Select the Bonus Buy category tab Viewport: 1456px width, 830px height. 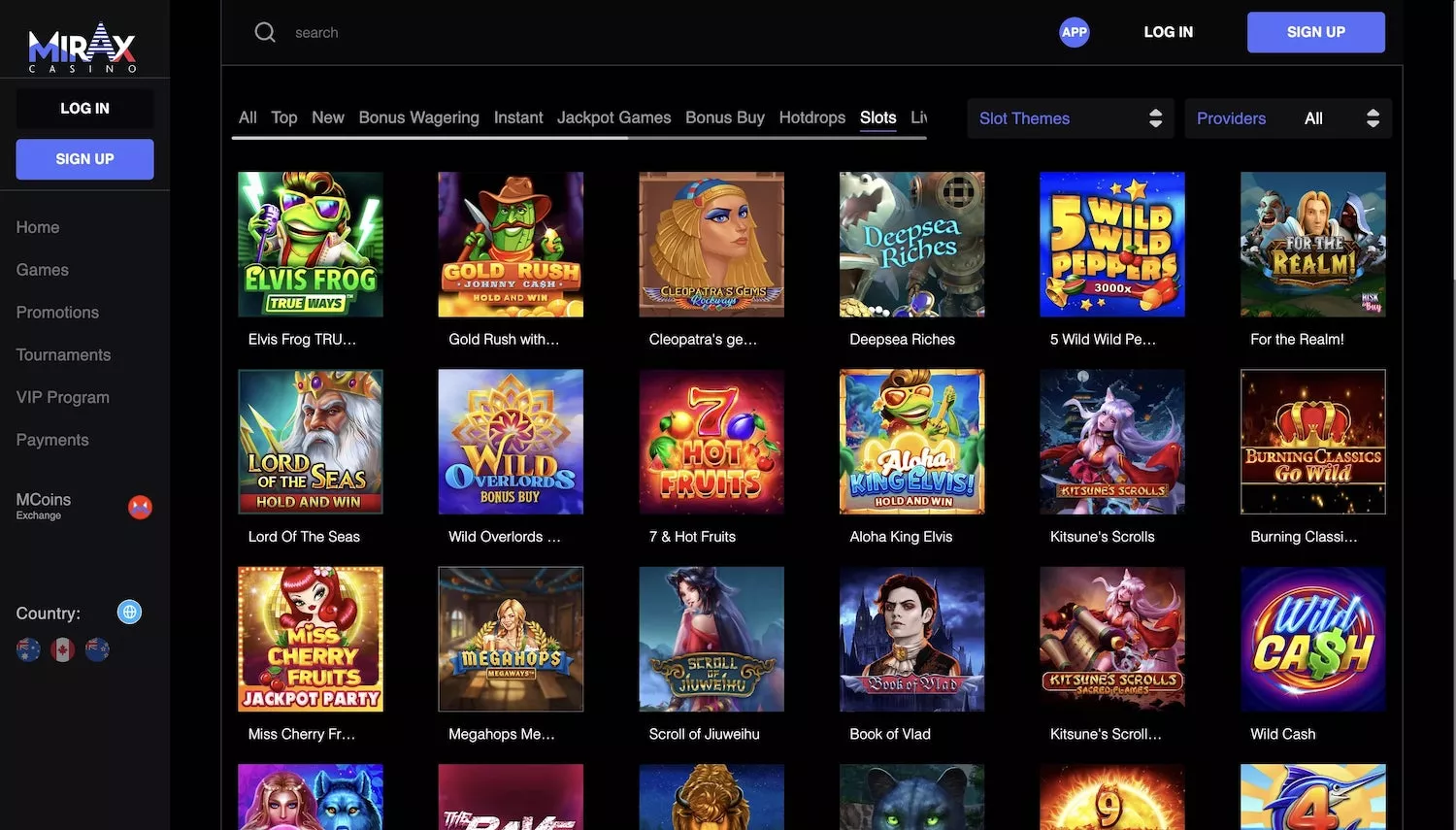[x=724, y=117]
